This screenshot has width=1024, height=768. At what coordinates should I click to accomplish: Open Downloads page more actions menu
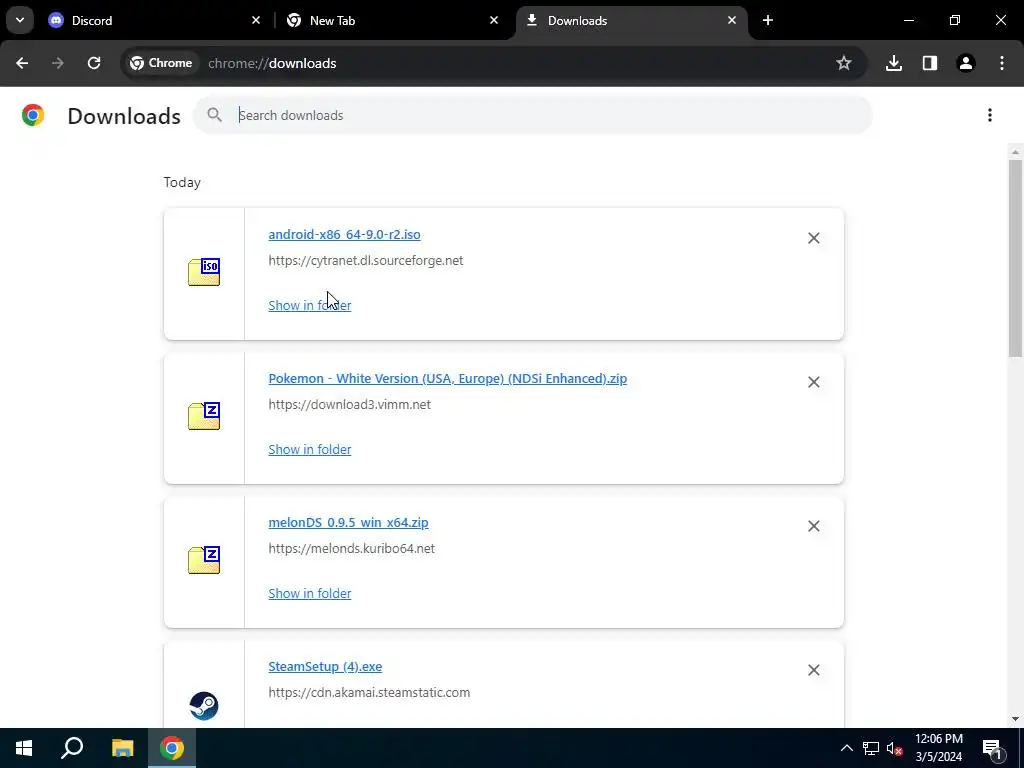pyautogui.click(x=989, y=115)
